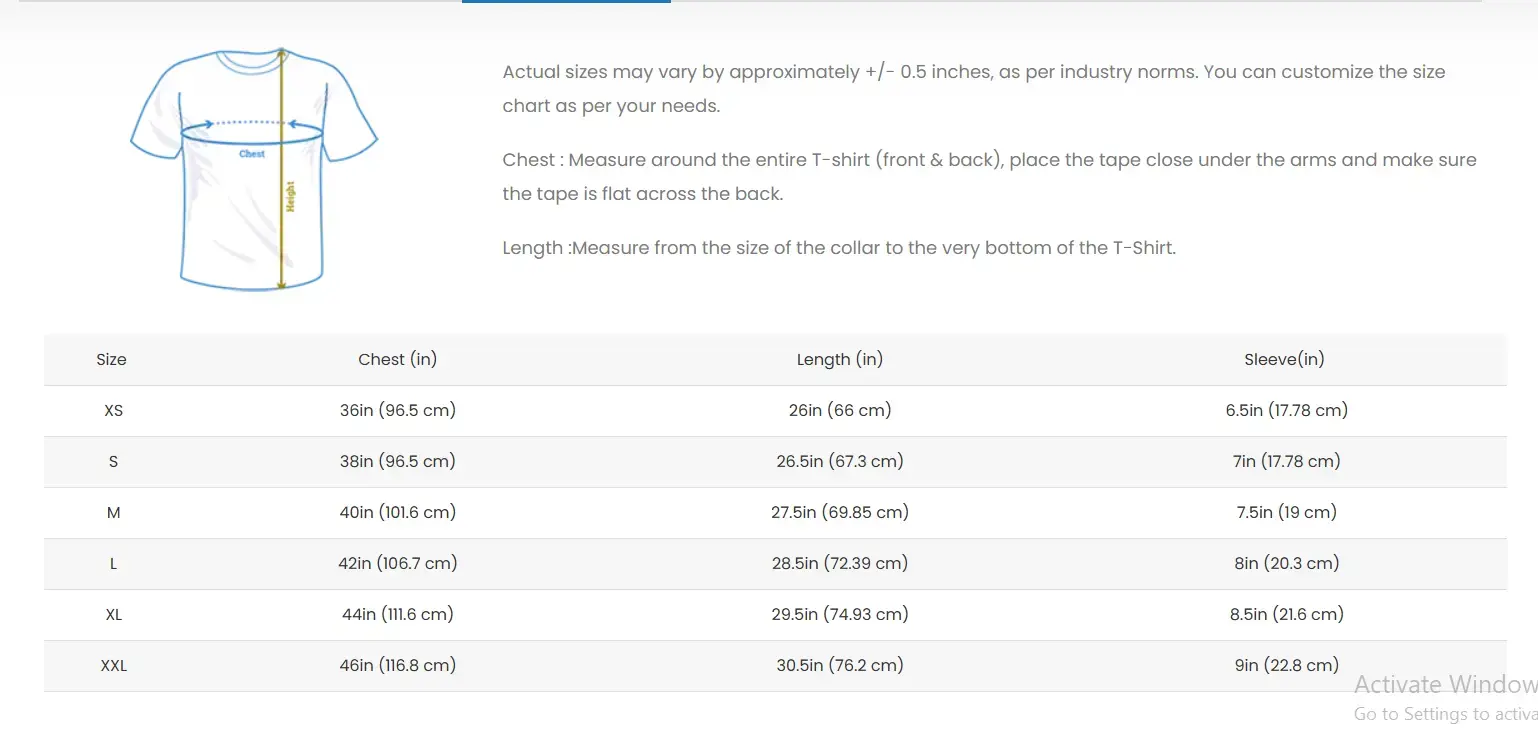Select the M size row label

[113, 513]
